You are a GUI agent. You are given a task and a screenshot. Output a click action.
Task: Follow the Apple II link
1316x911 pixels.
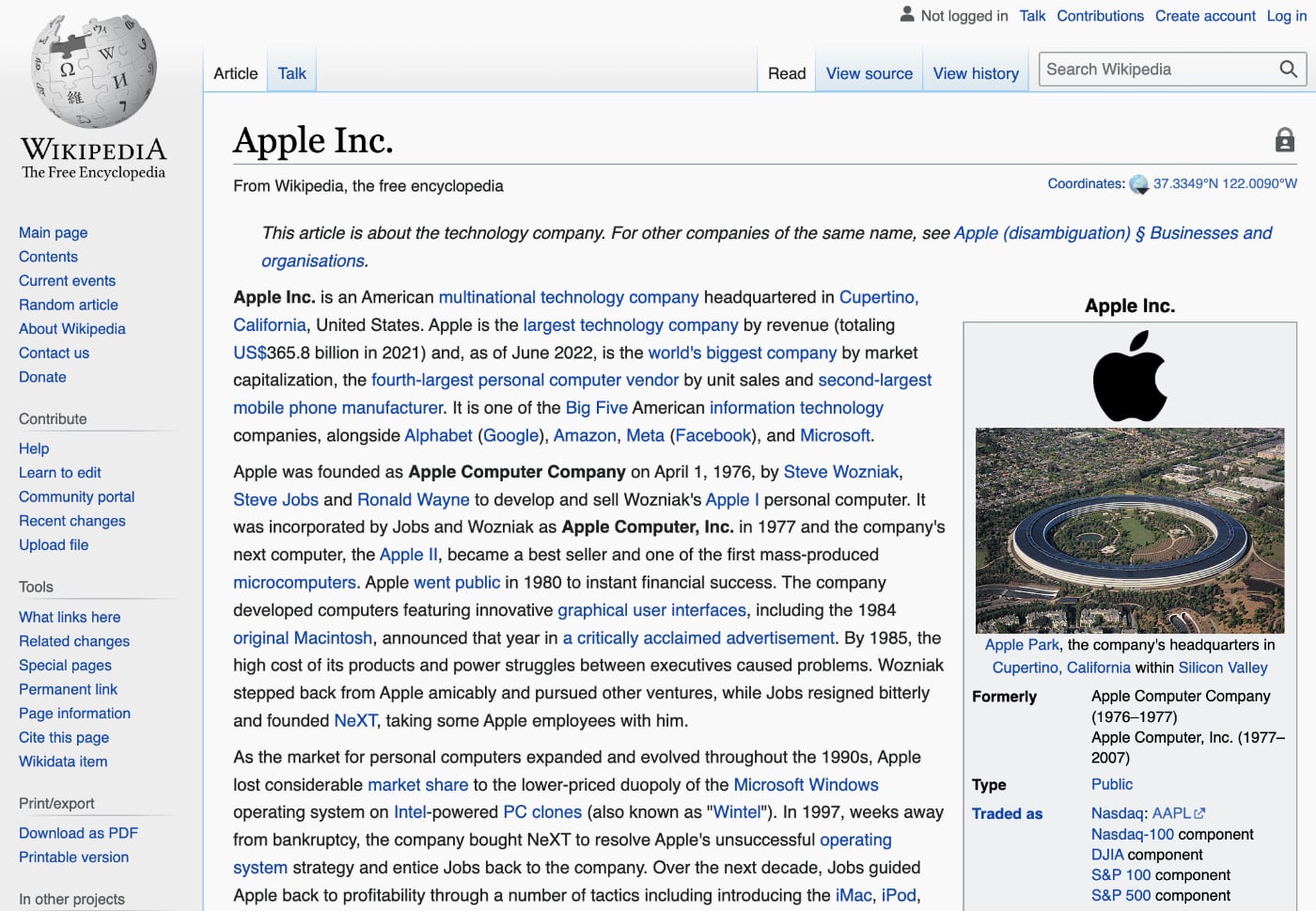coord(409,555)
